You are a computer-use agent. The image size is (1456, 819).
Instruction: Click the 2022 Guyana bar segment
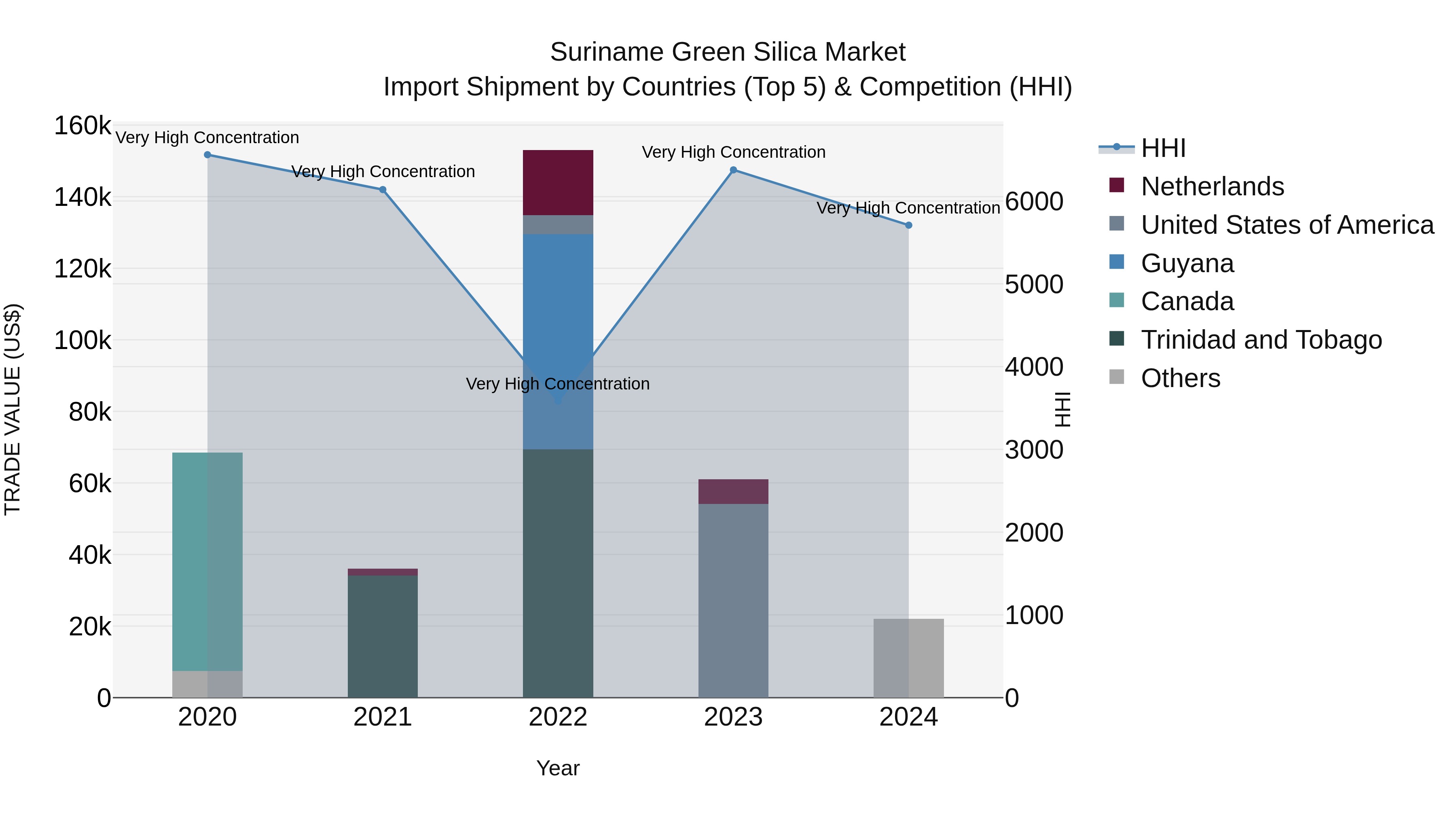(x=558, y=342)
